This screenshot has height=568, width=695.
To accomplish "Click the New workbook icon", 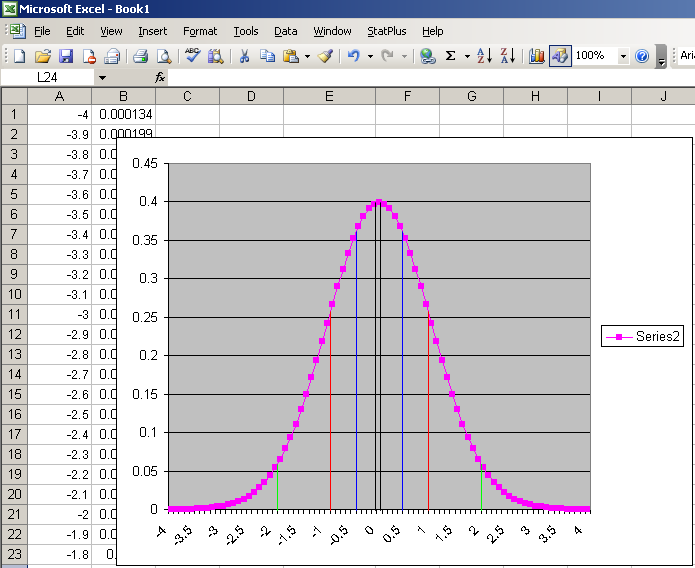I will [19, 56].
